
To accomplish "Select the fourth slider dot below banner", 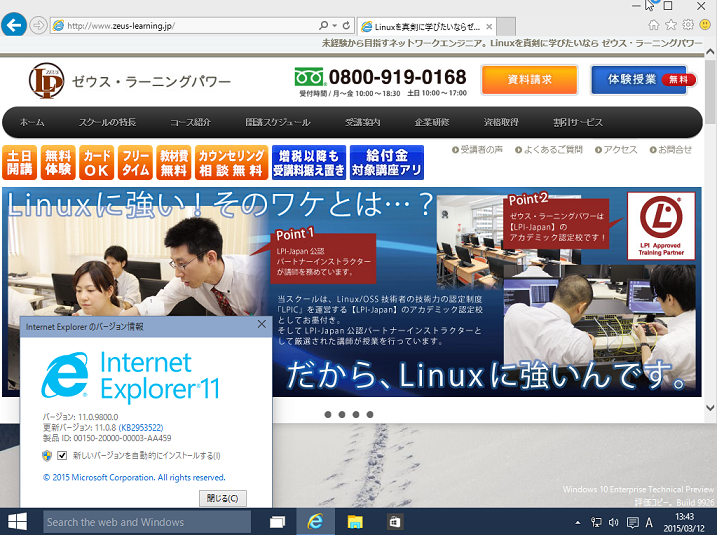I will click(x=370, y=414).
